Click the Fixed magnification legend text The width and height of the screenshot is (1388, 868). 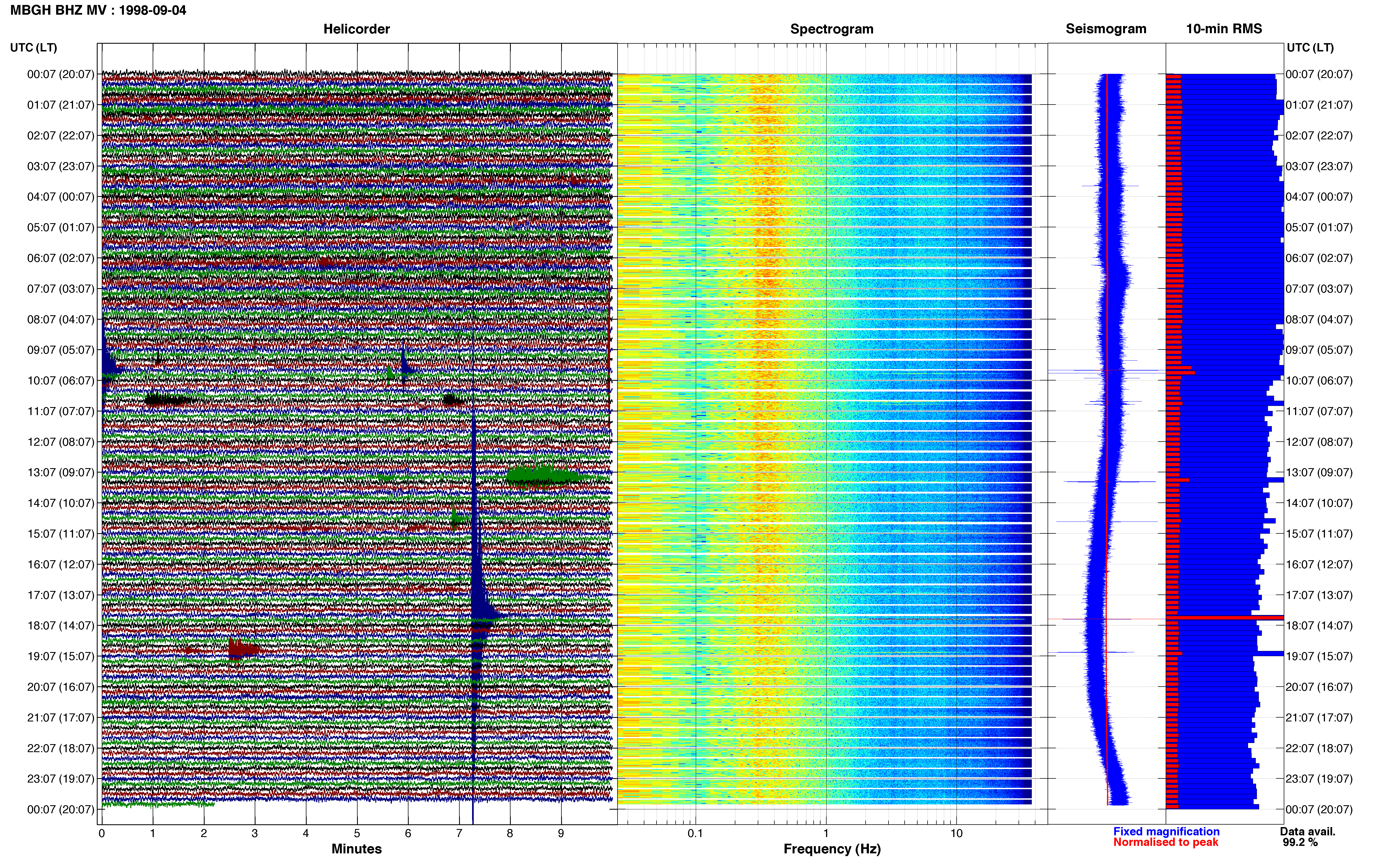click(x=1166, y=831)
